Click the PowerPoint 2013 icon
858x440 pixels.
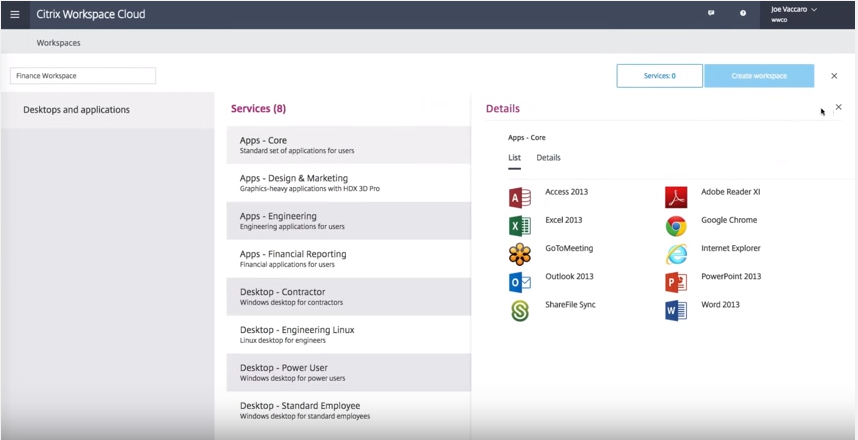[676, 282]
